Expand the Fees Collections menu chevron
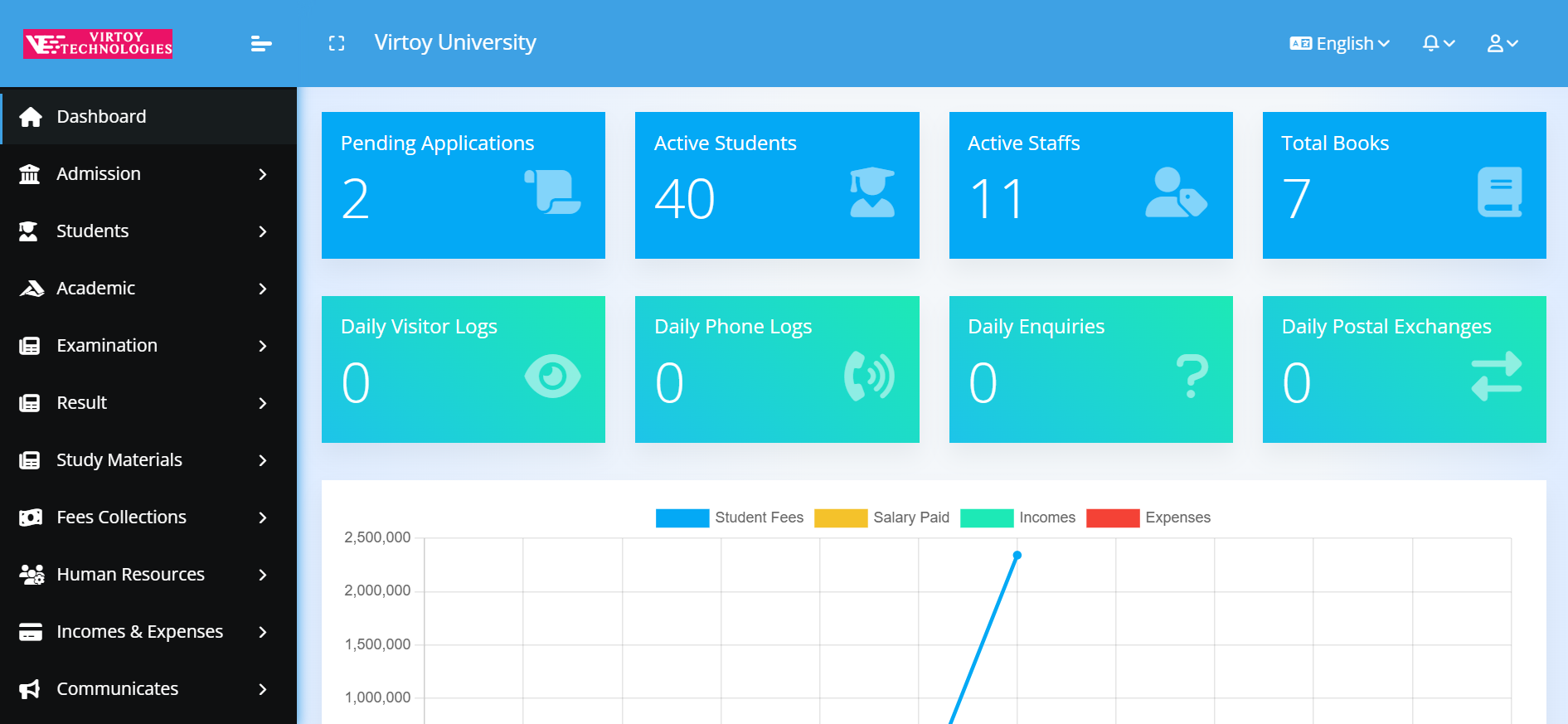Image resolution: width=1568 pixels, height=724 pixels. 263,517
